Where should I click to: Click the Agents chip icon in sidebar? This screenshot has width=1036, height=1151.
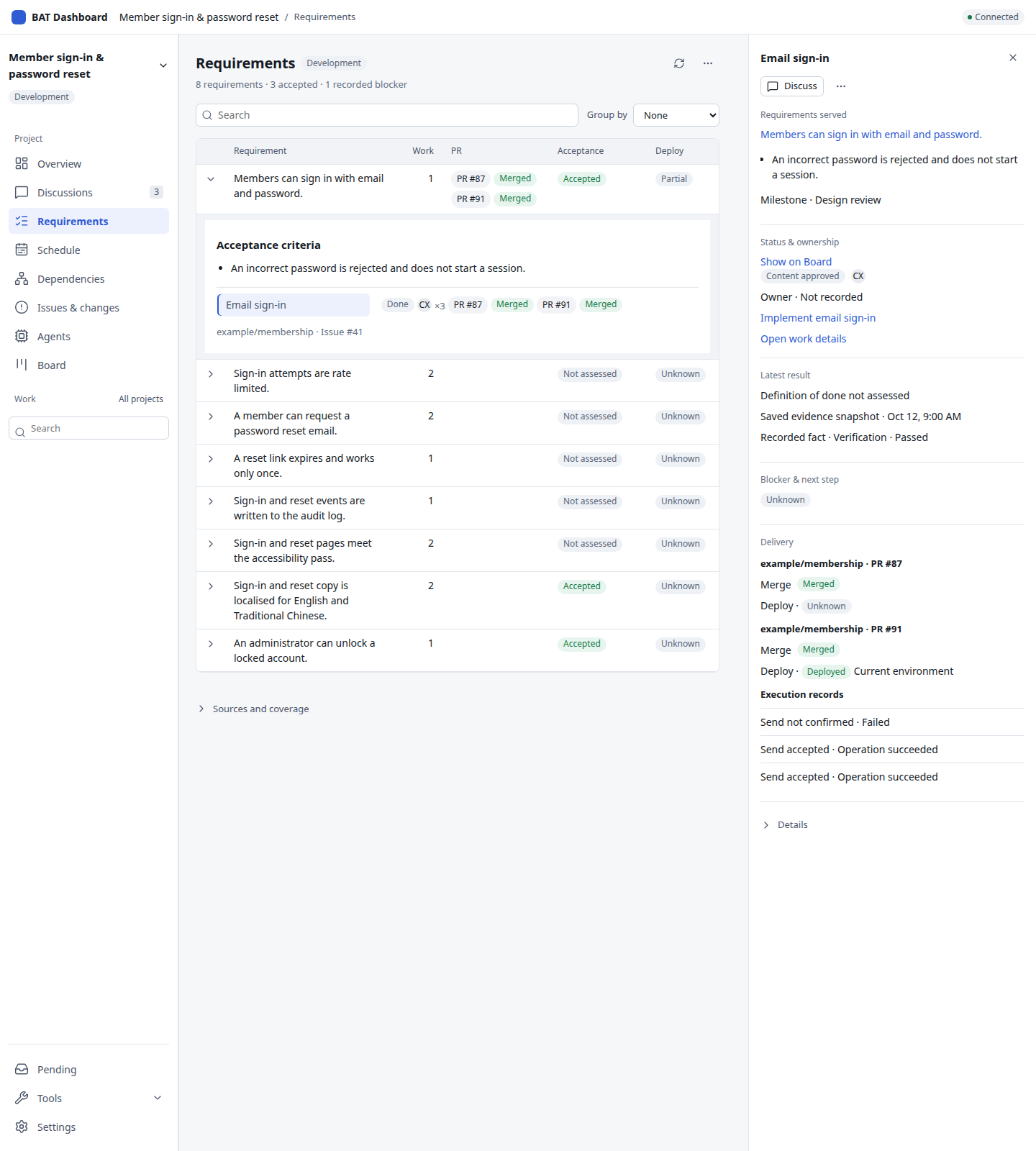pos(22,337)
